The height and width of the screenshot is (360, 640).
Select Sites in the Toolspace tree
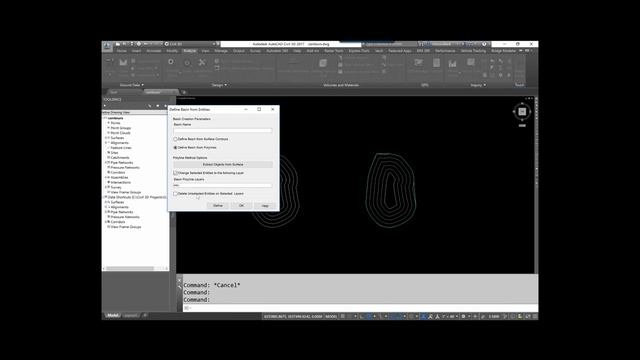pyautogui.click(x=114, y=153)
